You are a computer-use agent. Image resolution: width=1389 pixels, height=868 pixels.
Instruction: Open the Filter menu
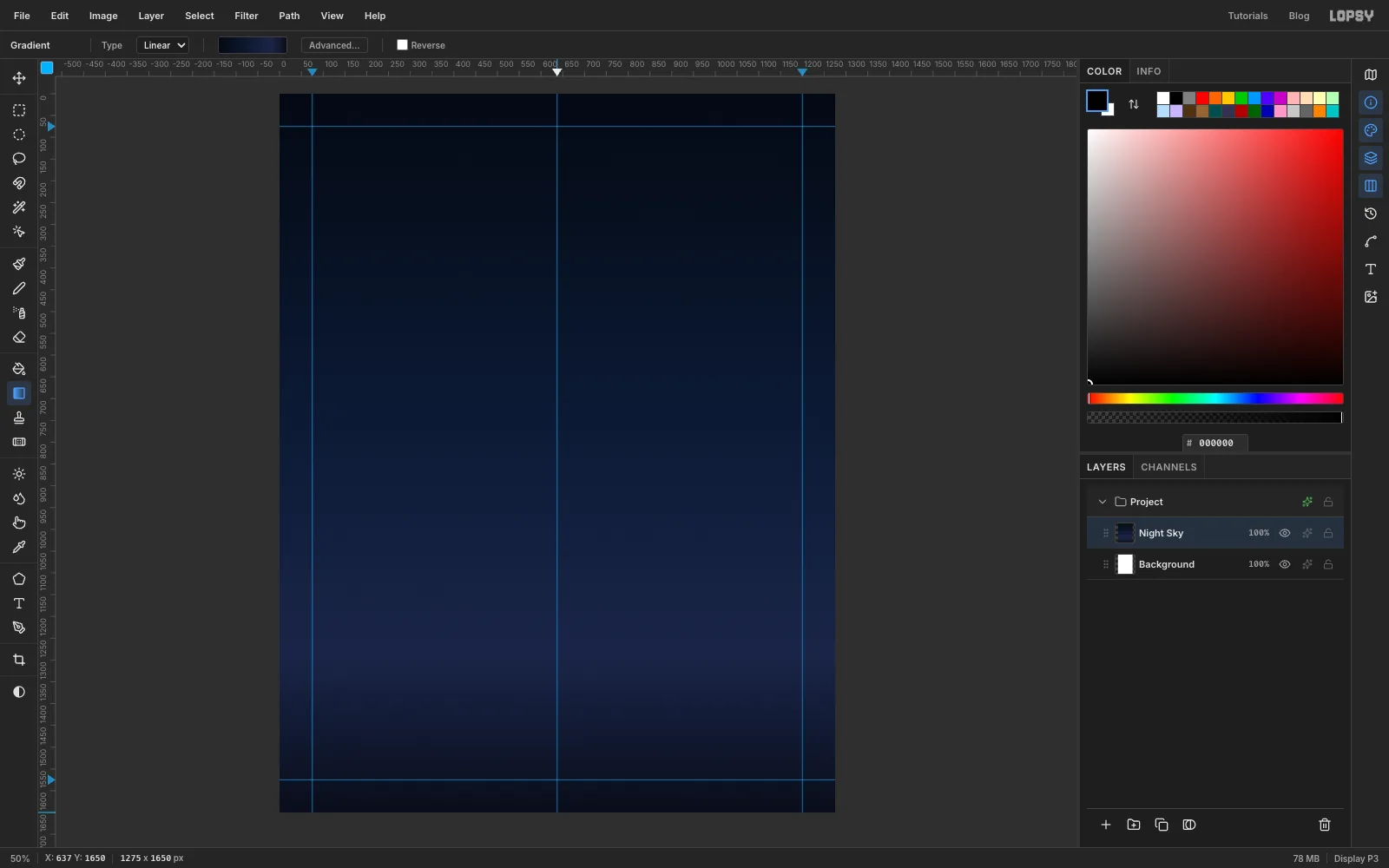(x=247, y=16)
